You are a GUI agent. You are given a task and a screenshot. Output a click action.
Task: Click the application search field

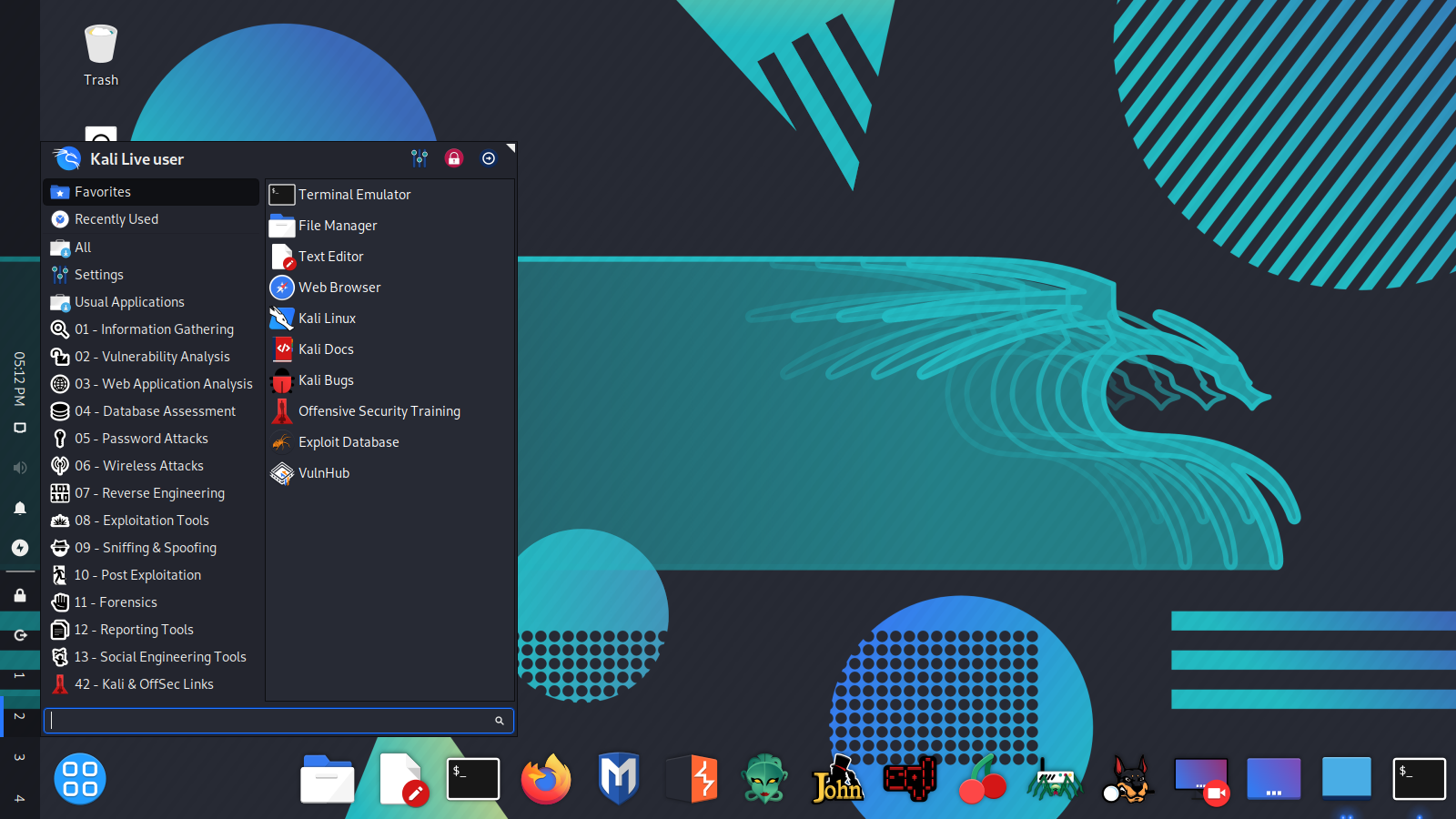(x=273, y=720)
